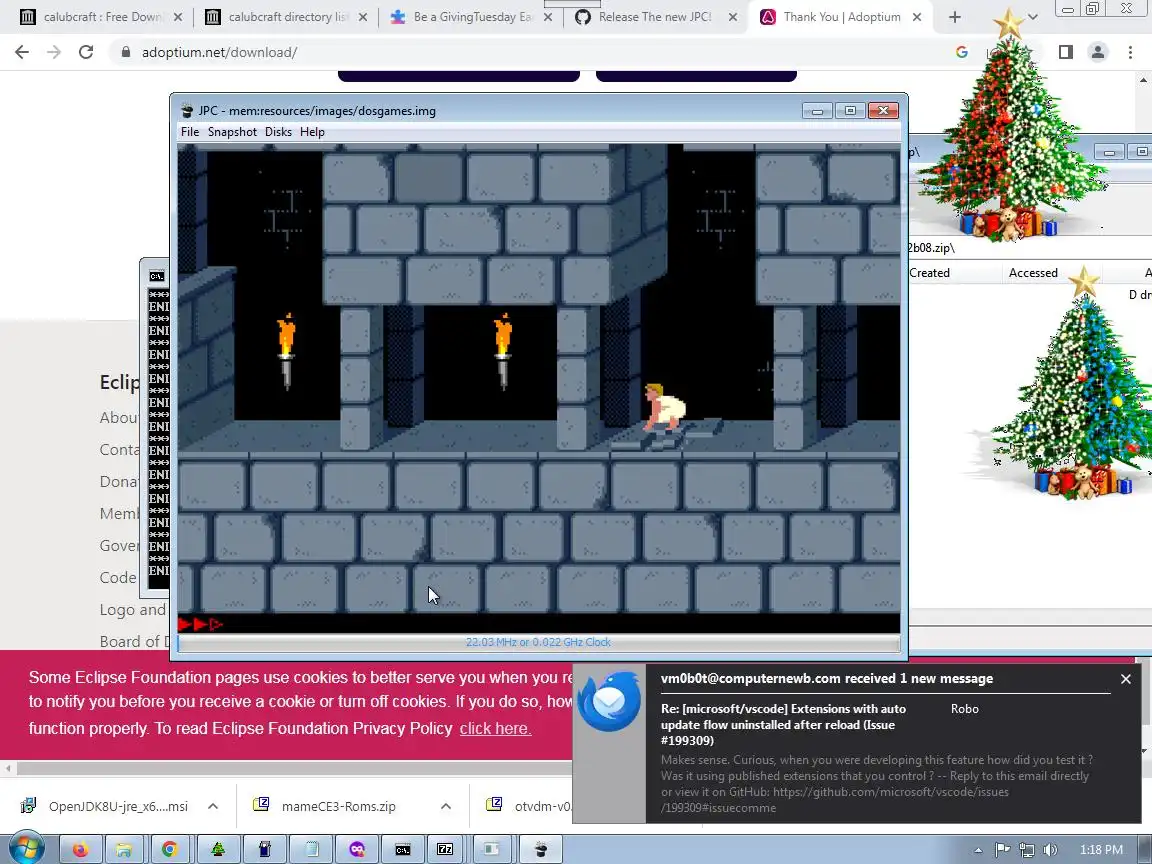Reload the Adoptium page
This screenshot has width=1152, height=864.
click(86, 52)
